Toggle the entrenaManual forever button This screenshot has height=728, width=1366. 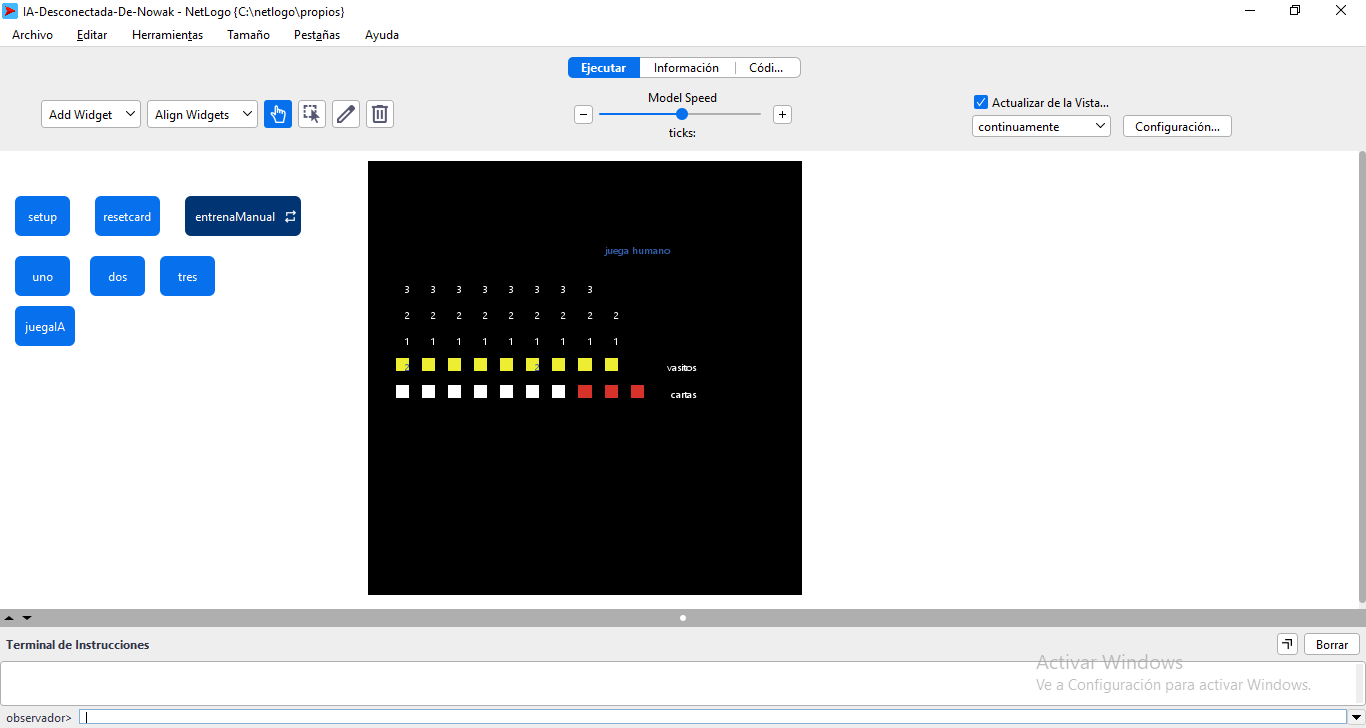(x=243, y=216)
